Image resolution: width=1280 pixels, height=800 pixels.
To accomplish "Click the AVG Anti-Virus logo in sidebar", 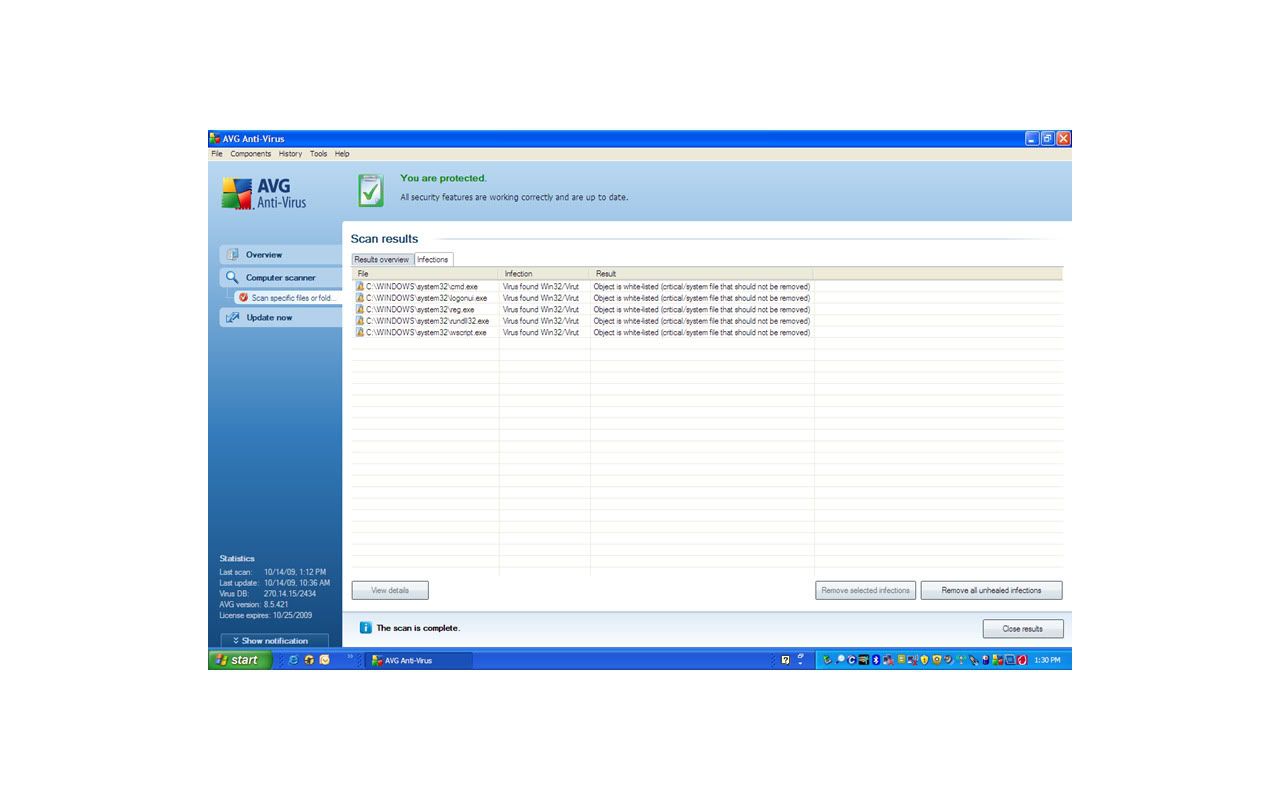I will tap(264, 193).
